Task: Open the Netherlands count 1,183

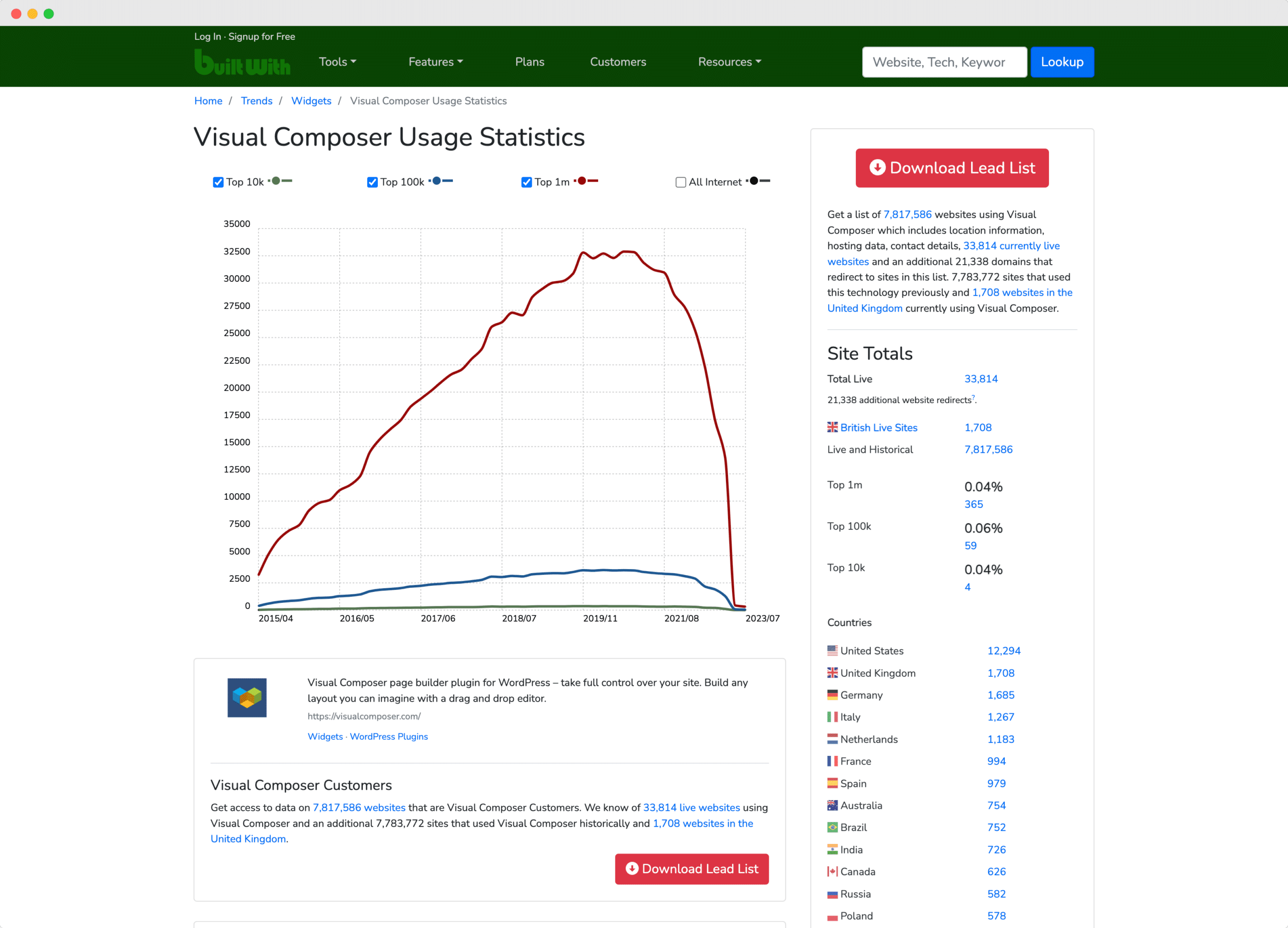Action: click(x=1001, y=739)
